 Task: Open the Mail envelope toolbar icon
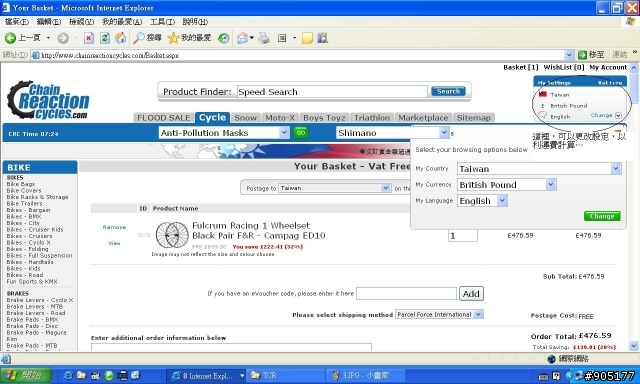click(x=242, y=38)
